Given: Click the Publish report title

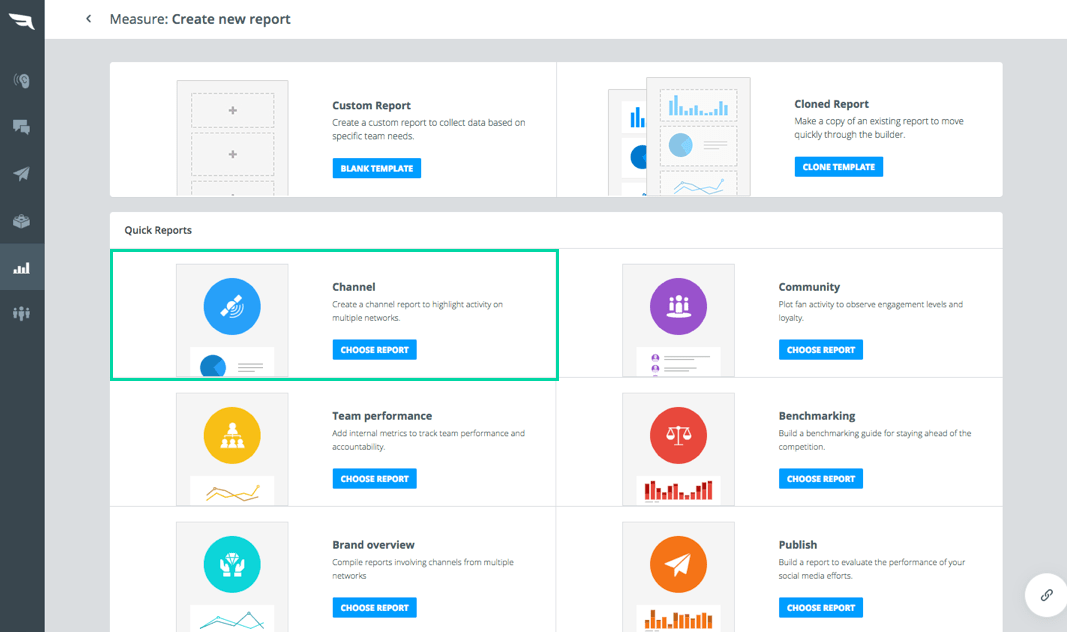Looking at the screenshot, I should click(798, 545).
